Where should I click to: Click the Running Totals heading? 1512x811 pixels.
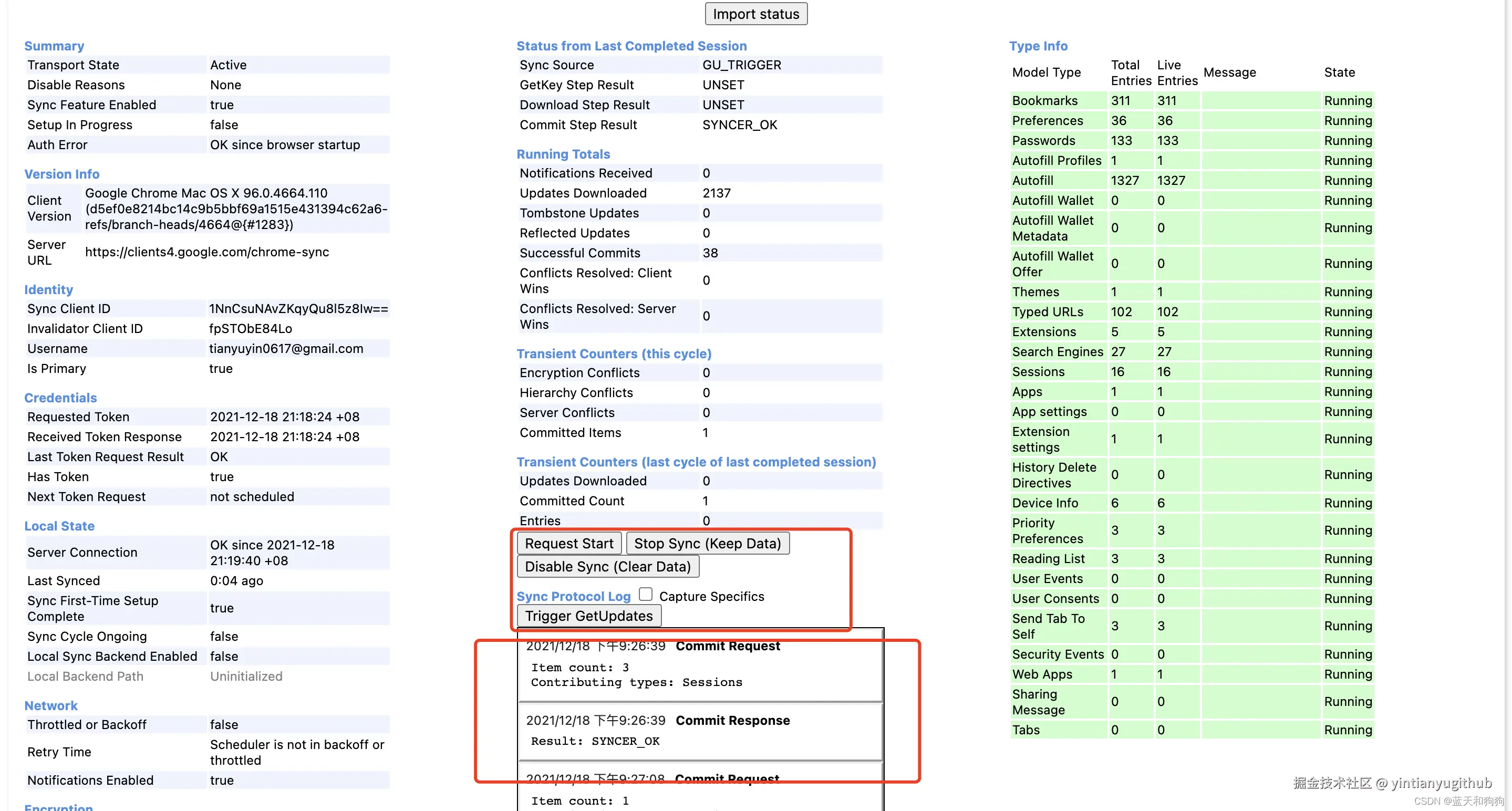tap(562, 154)
